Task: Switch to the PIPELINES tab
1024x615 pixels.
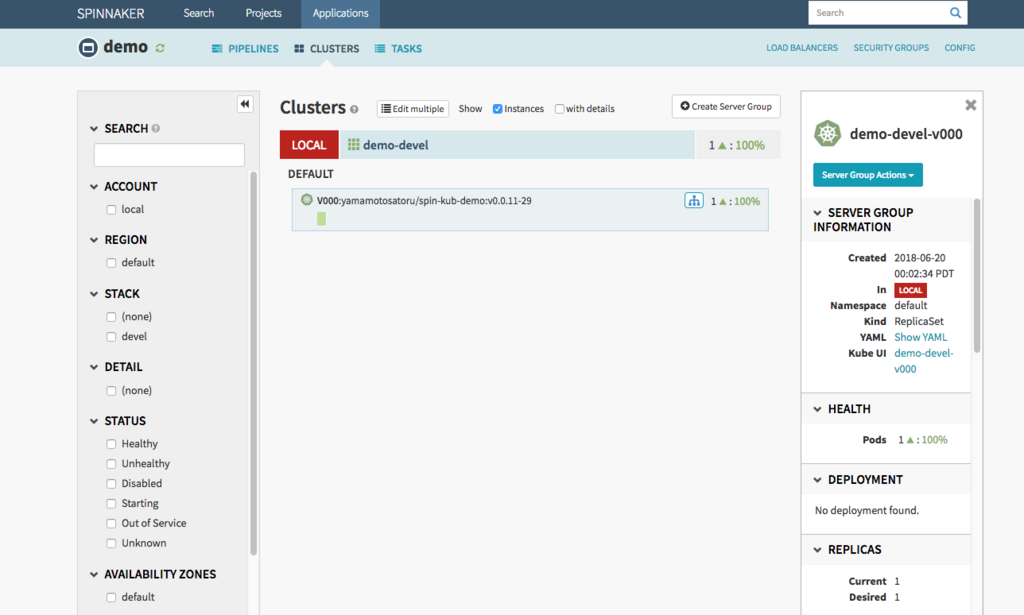Action: (x=245, y=48)
